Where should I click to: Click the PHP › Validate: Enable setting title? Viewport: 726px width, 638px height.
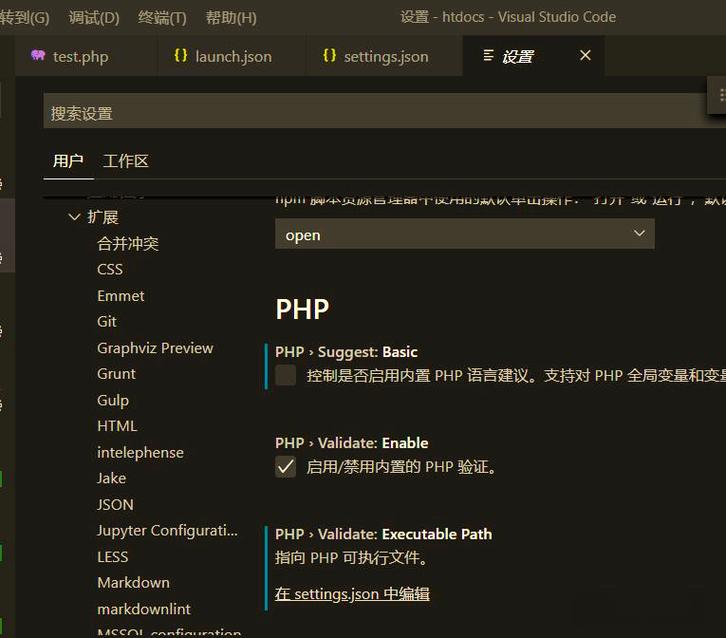[x=351, y=443]
